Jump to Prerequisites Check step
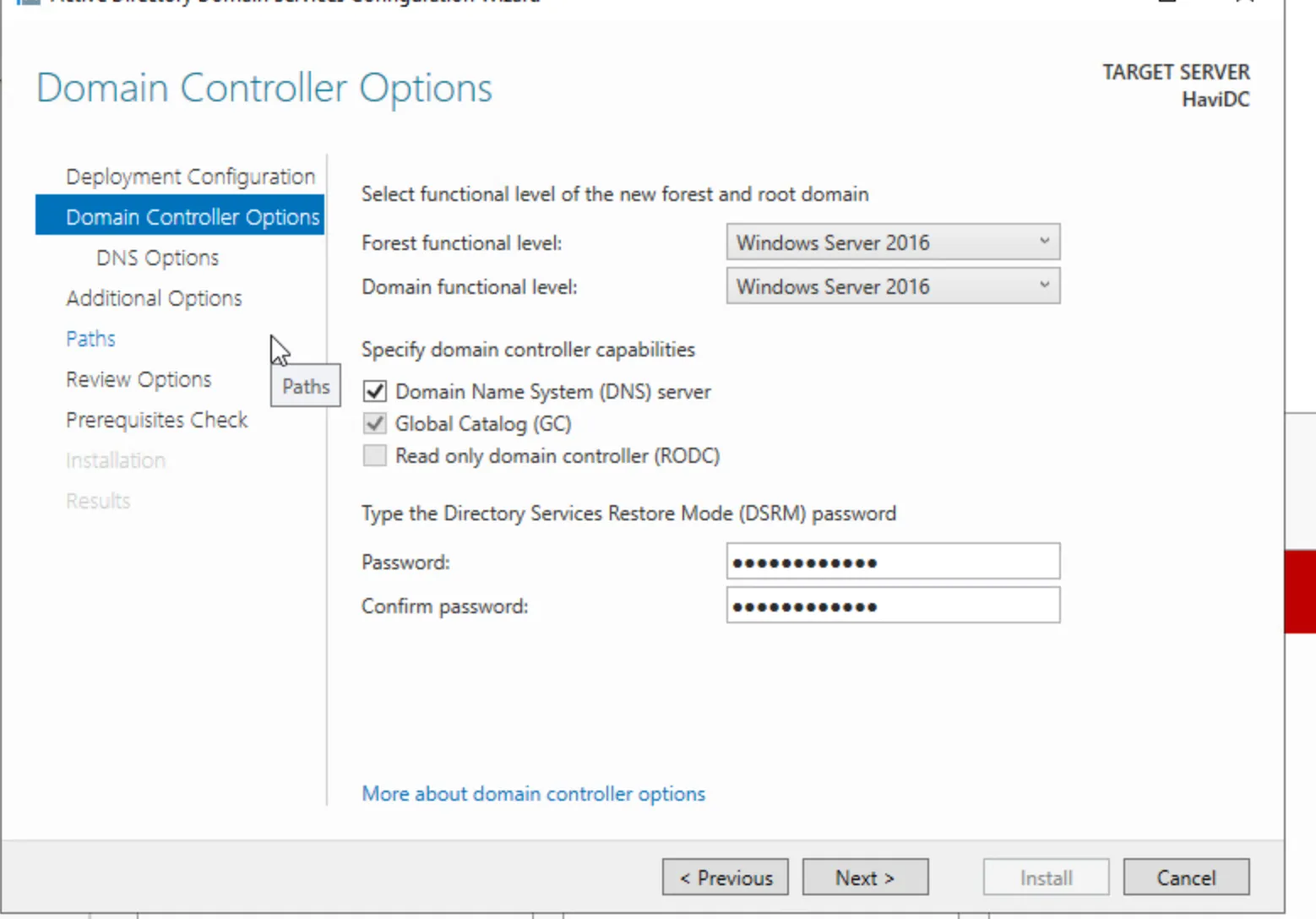The image size is (1316, 919). [156, 420]
